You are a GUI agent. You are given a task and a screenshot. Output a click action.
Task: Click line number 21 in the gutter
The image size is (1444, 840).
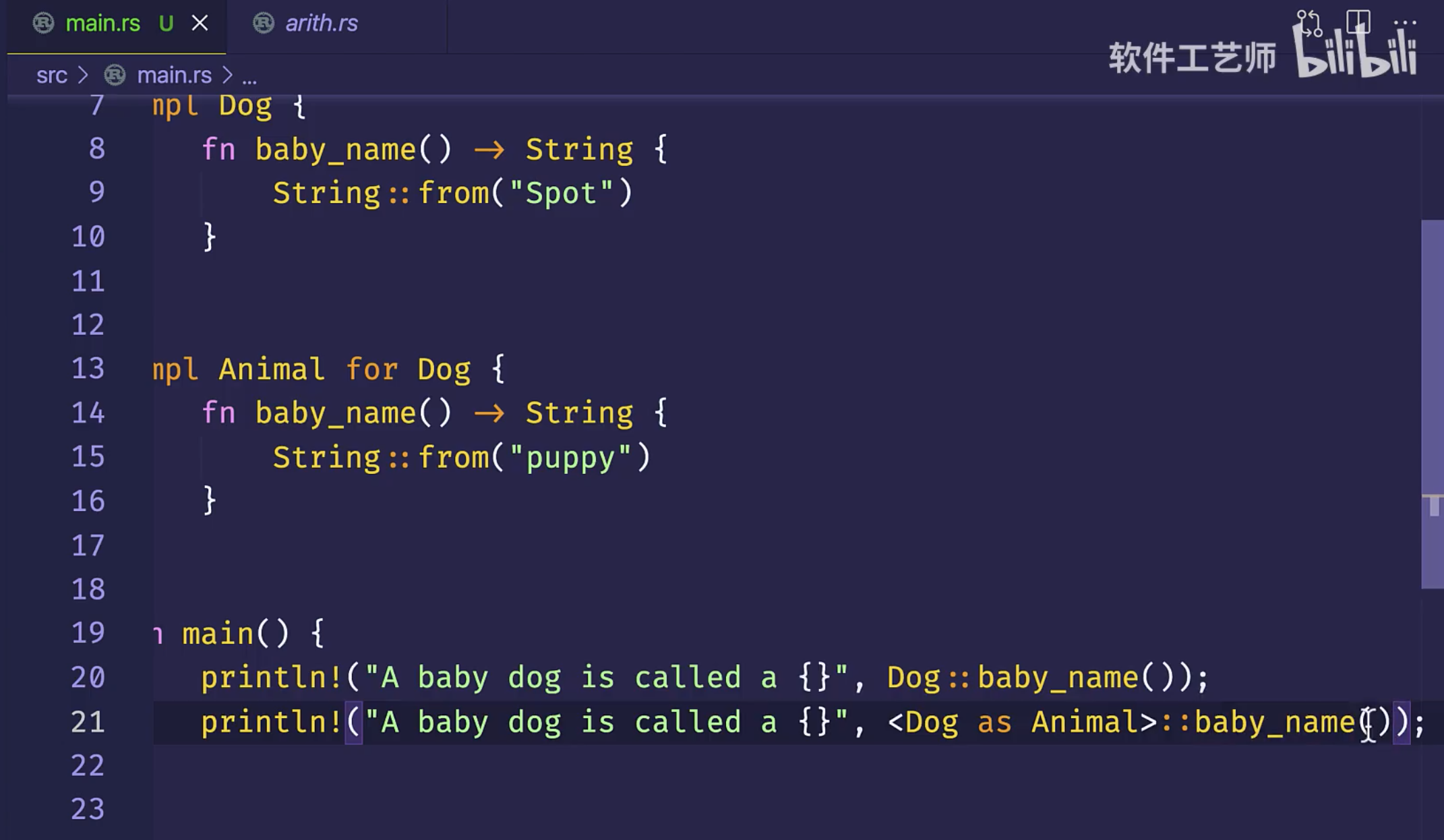tap(88, 722)
